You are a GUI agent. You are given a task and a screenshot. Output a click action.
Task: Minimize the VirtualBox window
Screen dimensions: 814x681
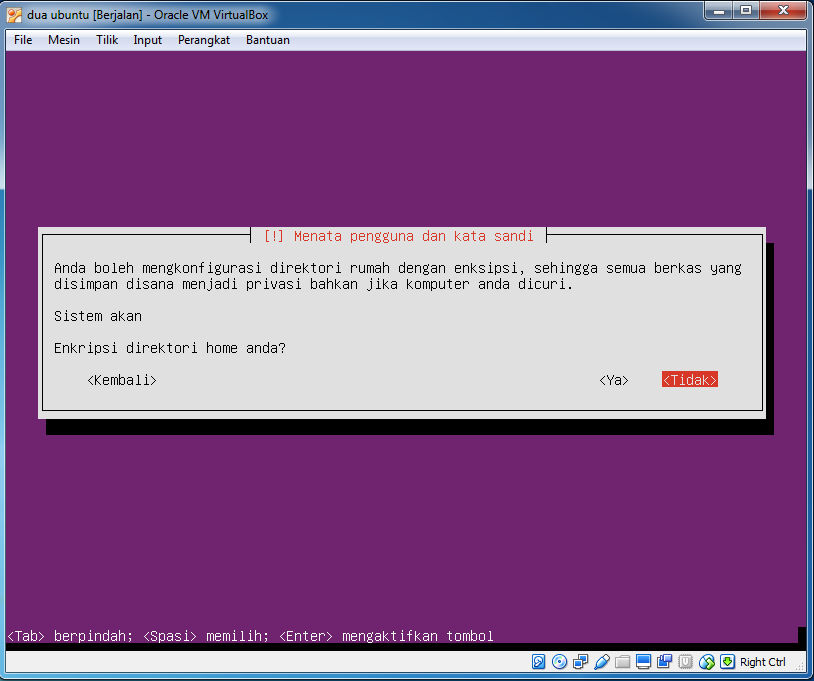(718, 11)
